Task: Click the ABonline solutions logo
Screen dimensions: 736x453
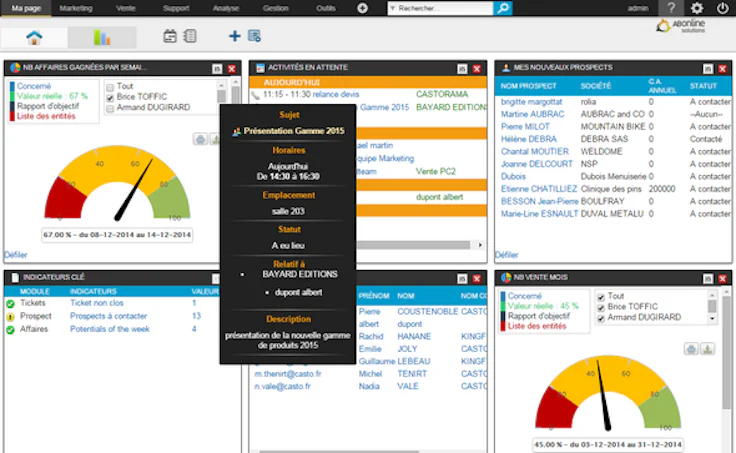Action: [681, 26]
